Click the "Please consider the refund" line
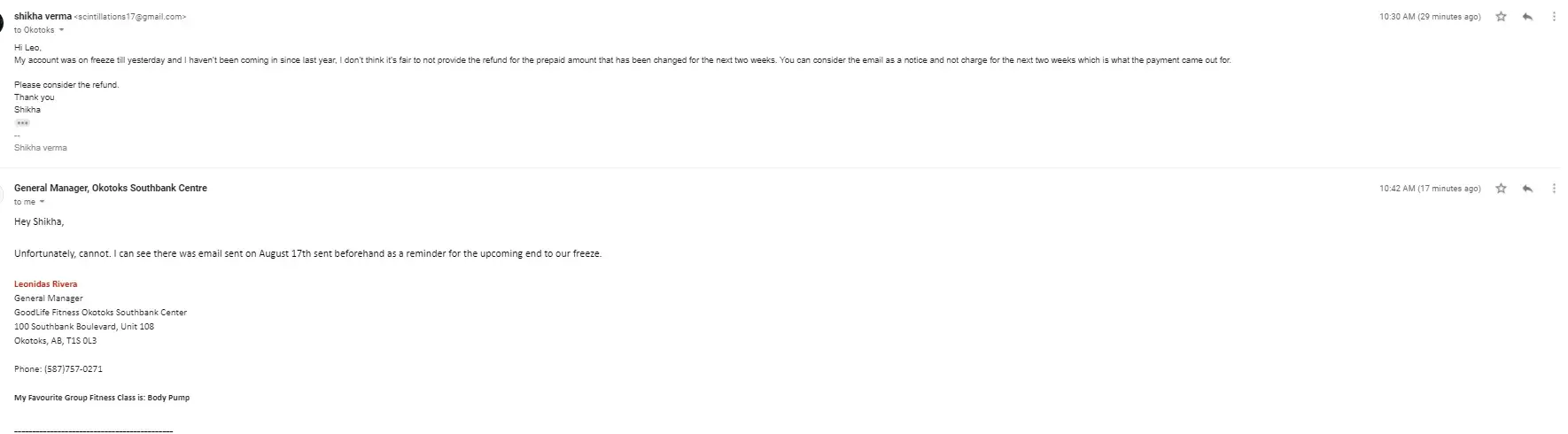The height and width of the screenshot is (434, 1568). pos(66,85)
